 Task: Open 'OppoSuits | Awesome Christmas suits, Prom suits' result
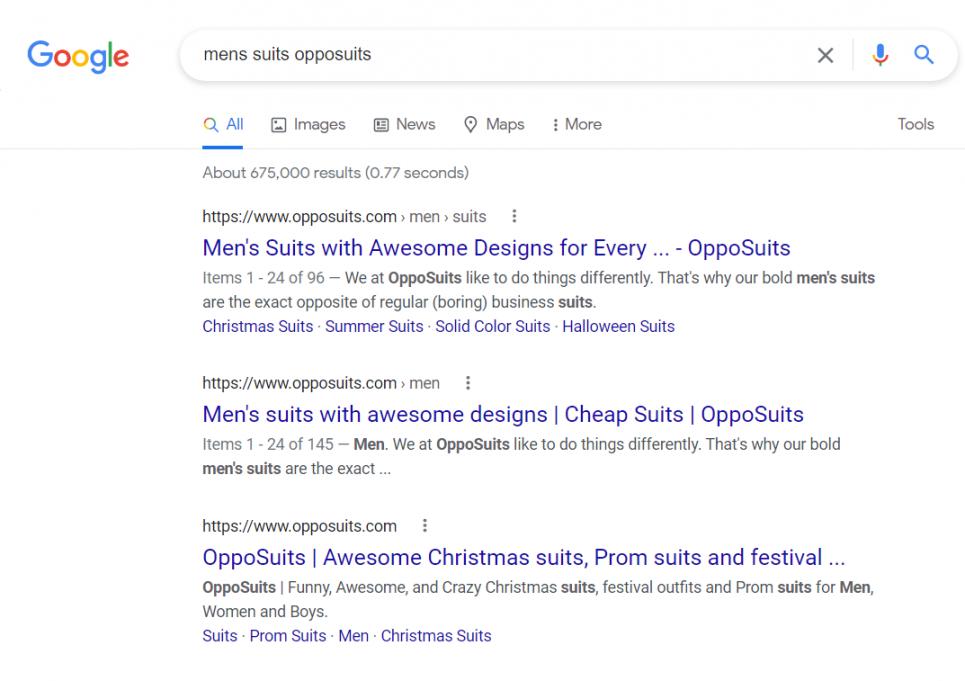[x=524, y=557]
